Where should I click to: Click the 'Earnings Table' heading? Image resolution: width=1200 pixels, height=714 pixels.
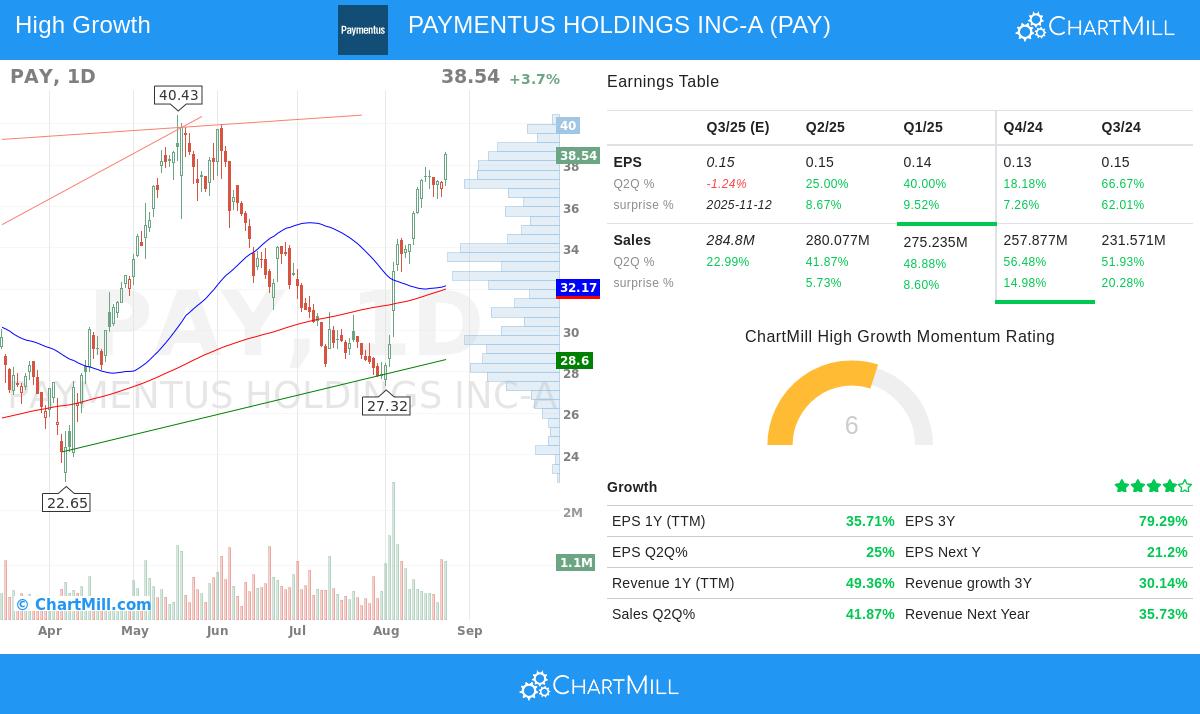[x=663, y=82]
